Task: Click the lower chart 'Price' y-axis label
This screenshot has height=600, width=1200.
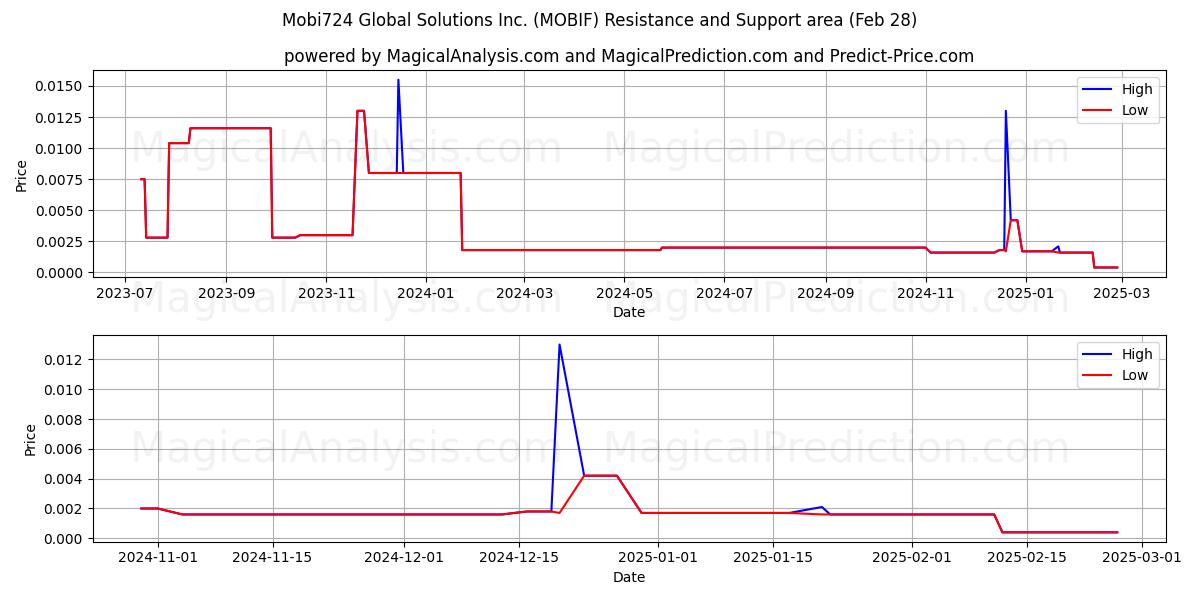Action: pos(30,440)
